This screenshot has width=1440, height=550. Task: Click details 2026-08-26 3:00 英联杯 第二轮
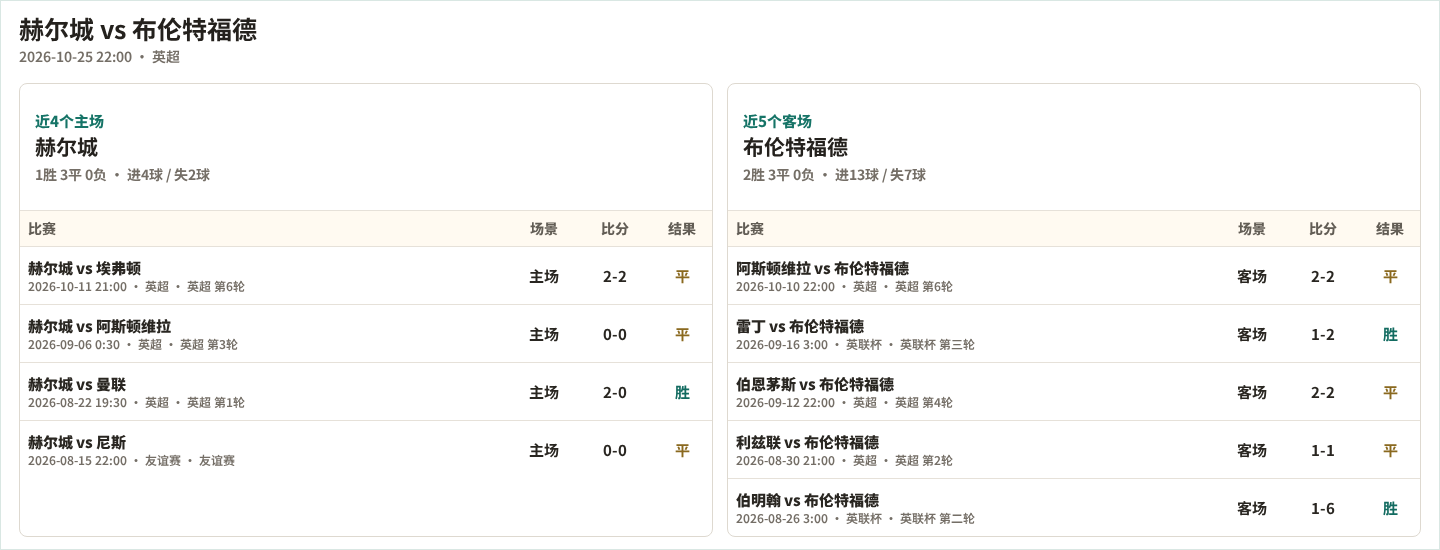coord(855,519)
